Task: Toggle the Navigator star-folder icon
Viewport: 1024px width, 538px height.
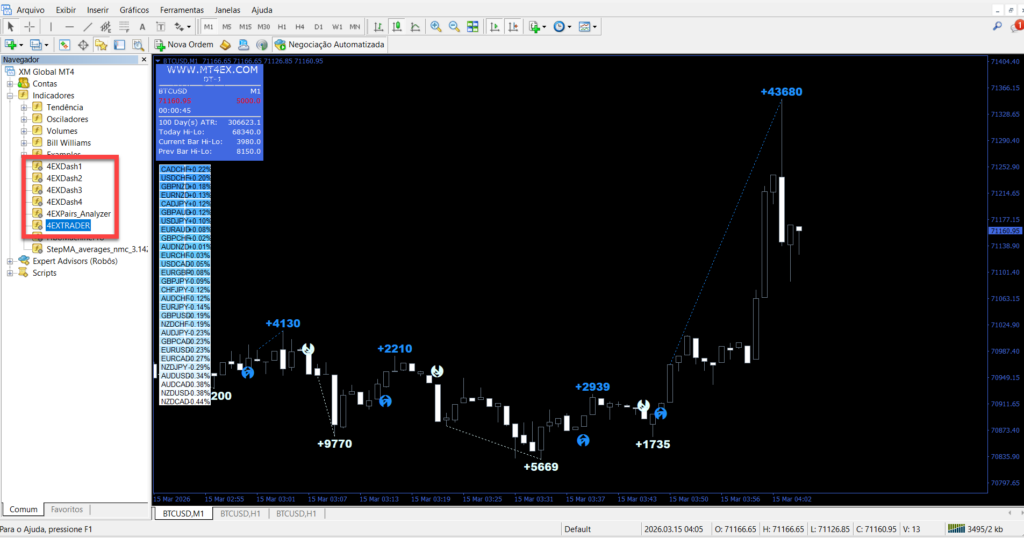Action: click(101, 44)
